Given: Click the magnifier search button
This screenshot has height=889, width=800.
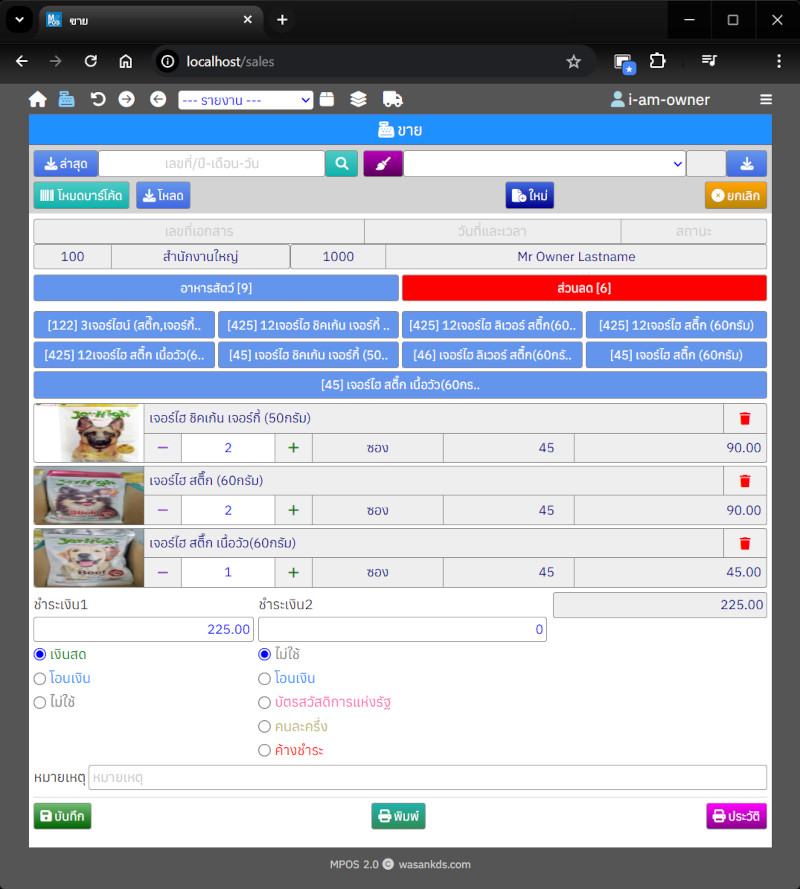Looking at the screenshot, I should (341, 164).
